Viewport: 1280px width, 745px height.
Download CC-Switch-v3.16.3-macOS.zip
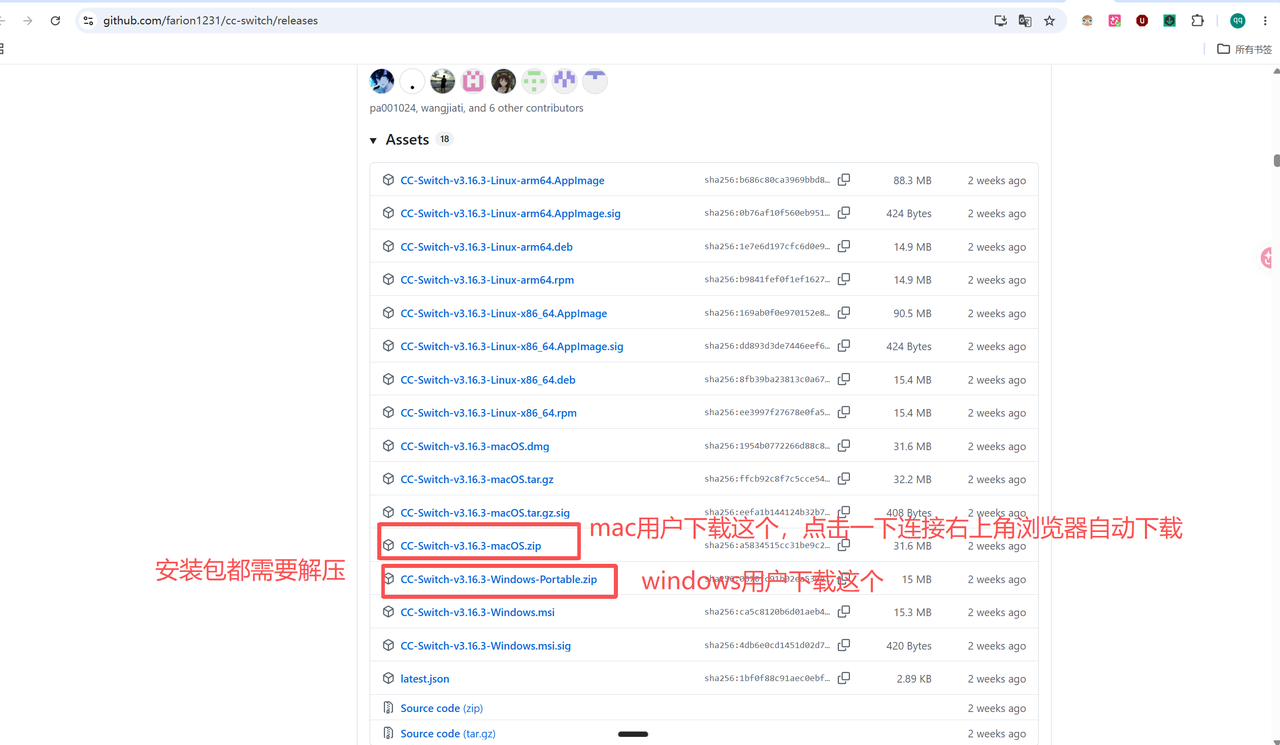coord(470,545)
